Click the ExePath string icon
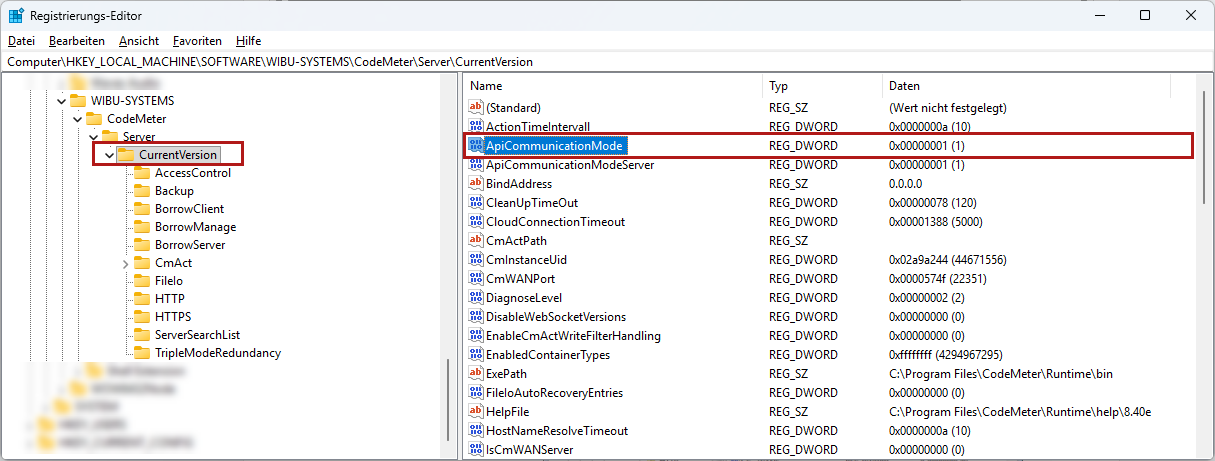 click(476, 374)
